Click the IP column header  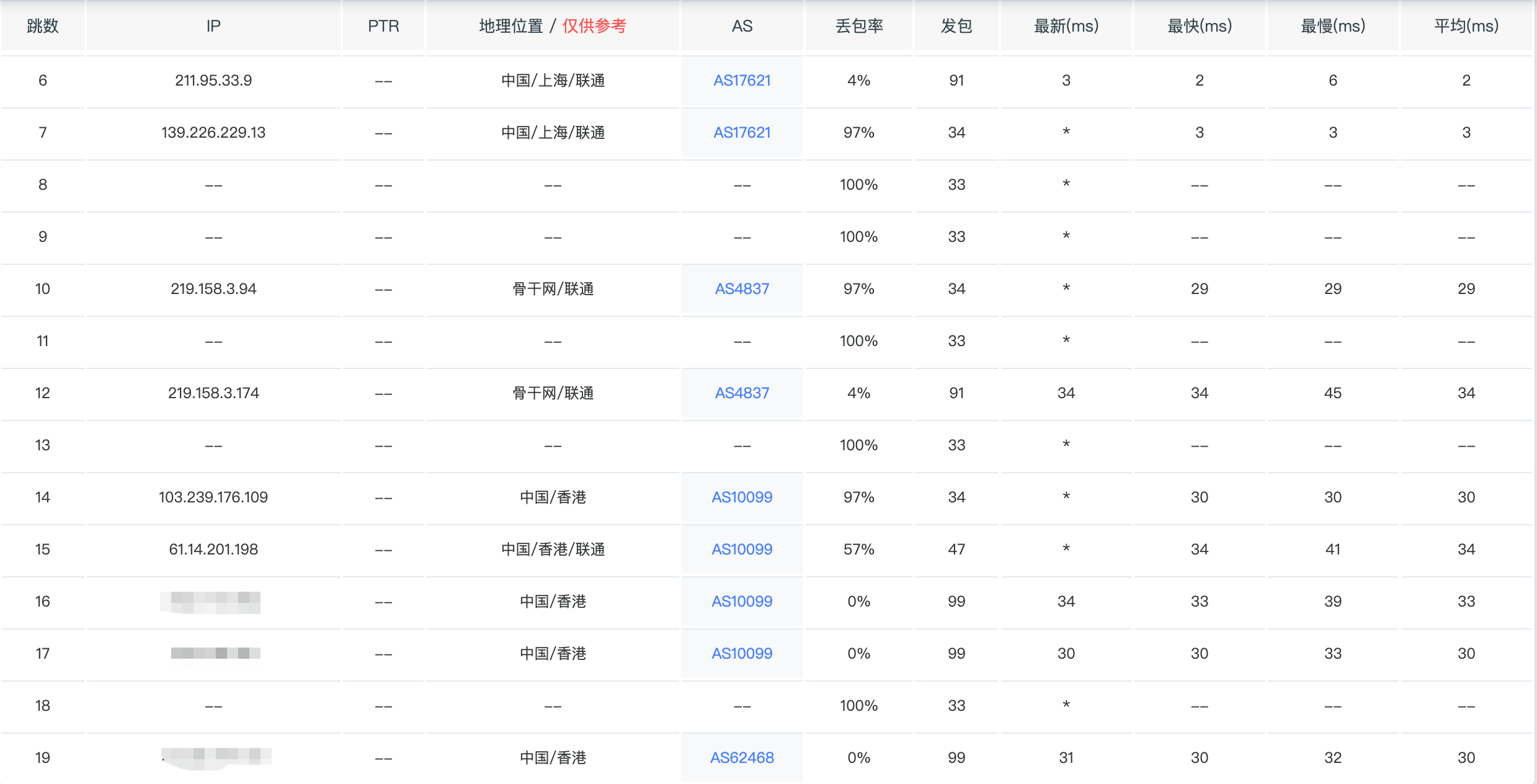(x=213, y=26)
